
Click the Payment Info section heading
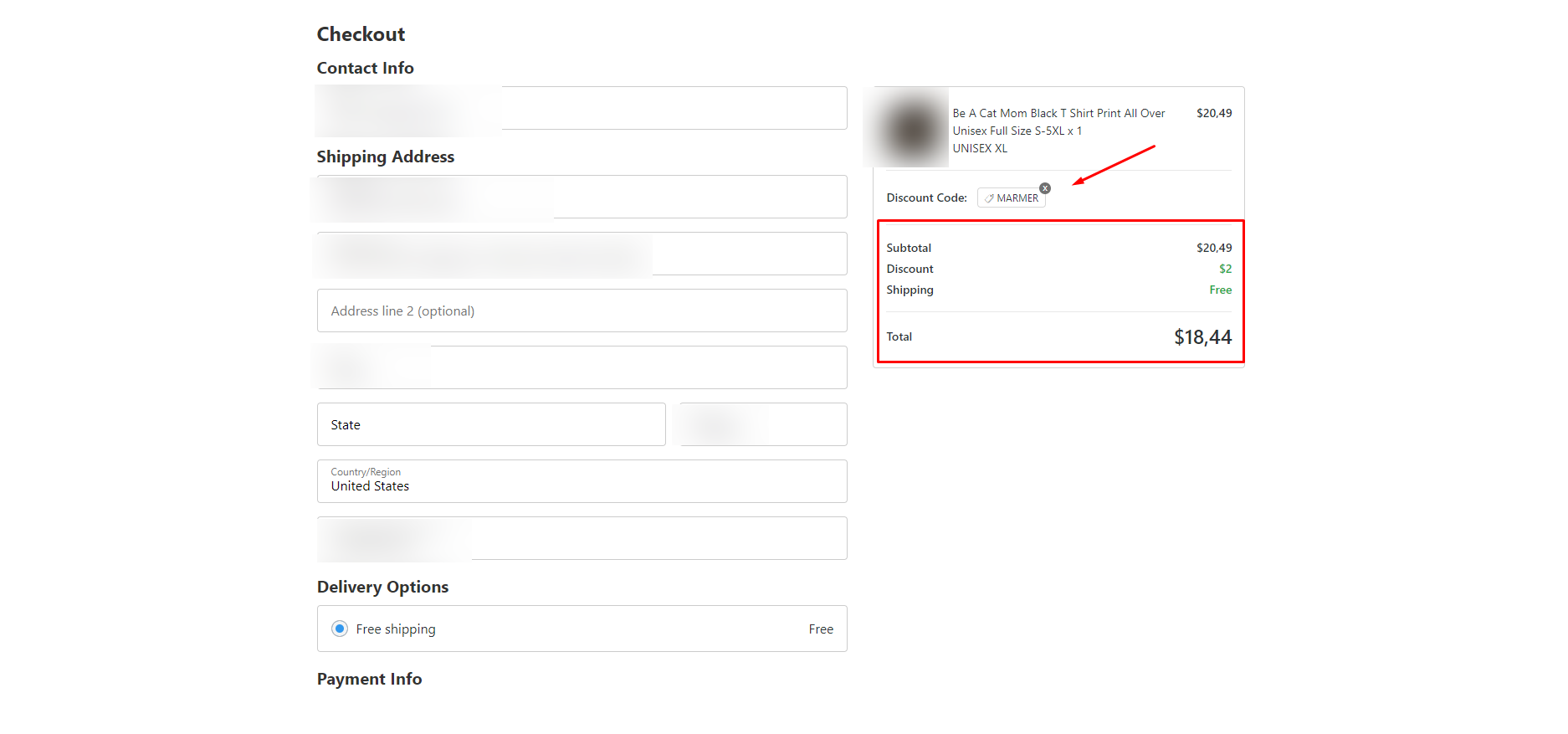[x=369, y=679]
